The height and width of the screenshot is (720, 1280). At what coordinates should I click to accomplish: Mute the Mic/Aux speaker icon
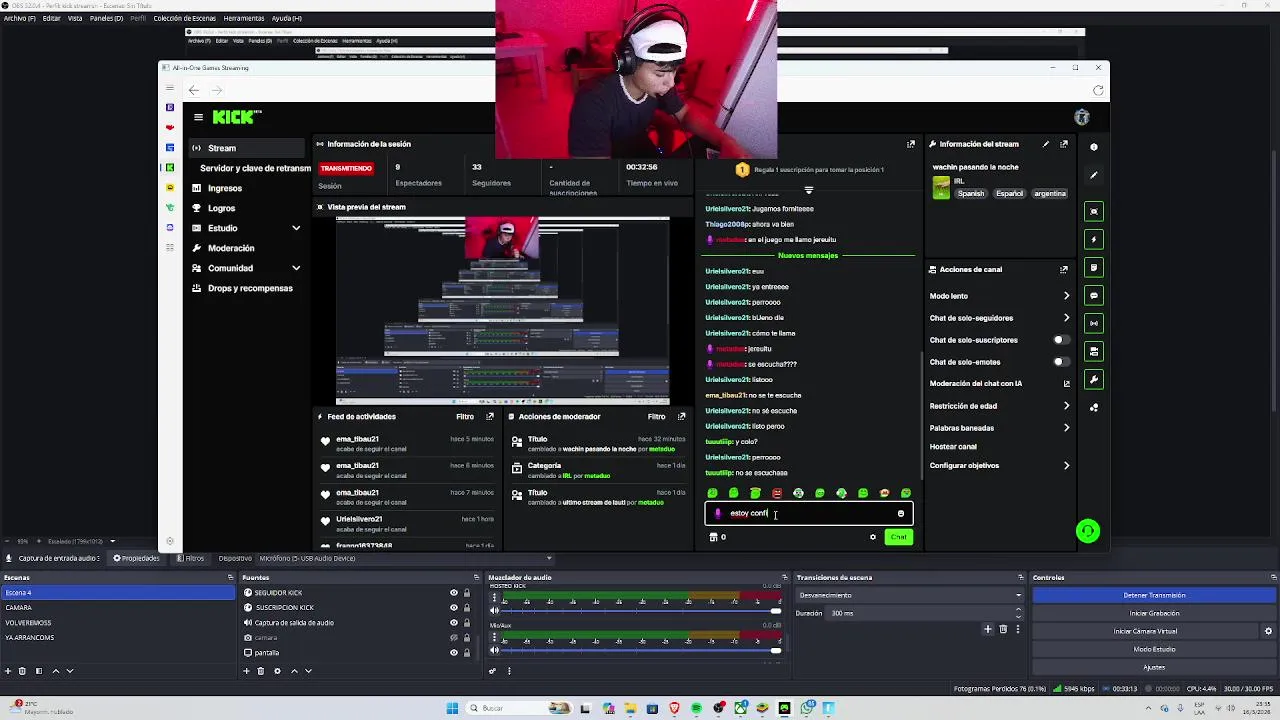494,651
